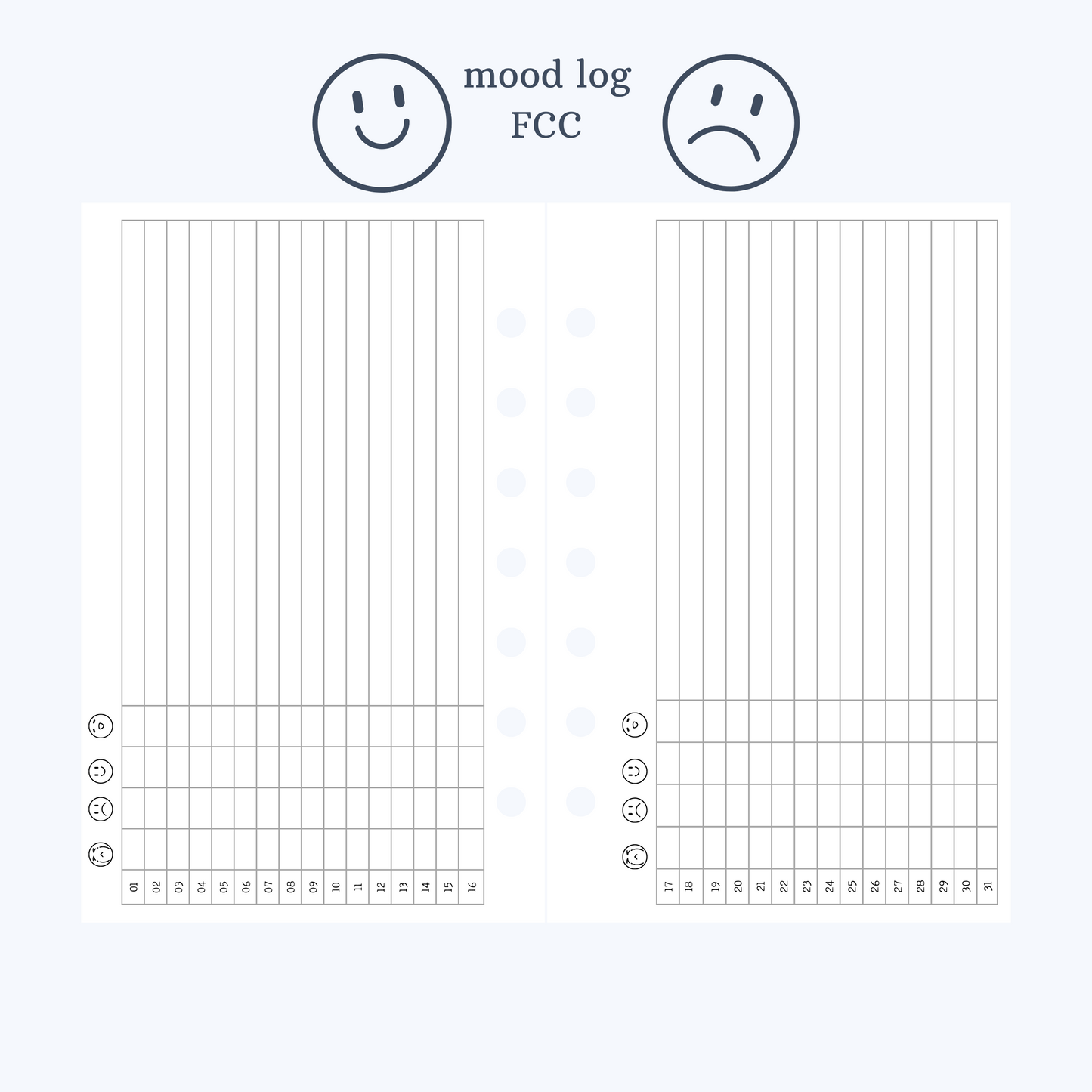Viewport: 1092px width, 1092px height.
Task: Click the large smiley face beside the title
Action: [x=382, y=122]
